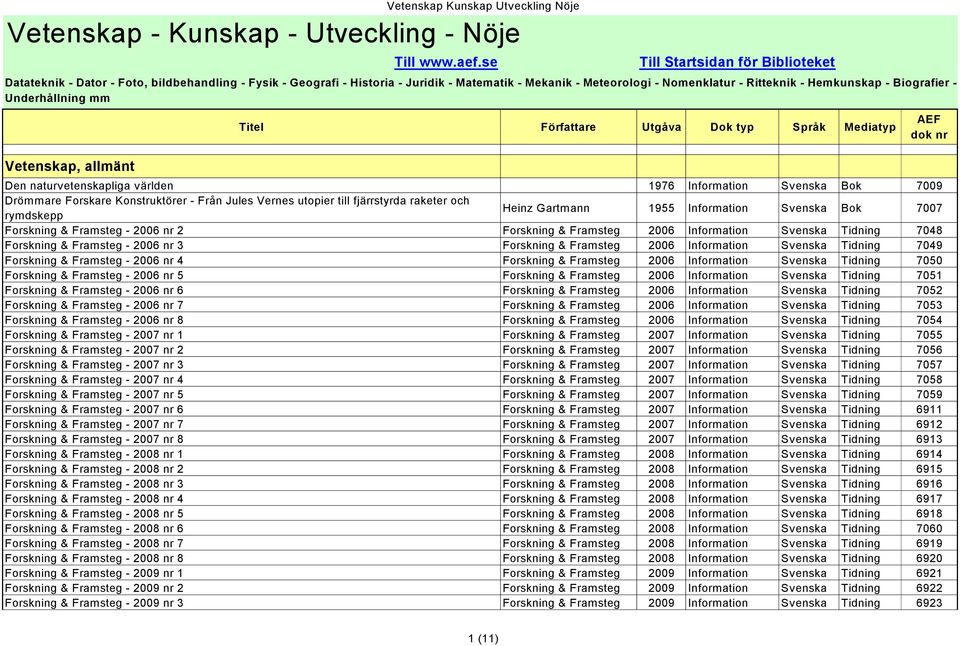
Task: Select the 'Titel' column header
Action: pyautogui.click(x=251, y=127)
